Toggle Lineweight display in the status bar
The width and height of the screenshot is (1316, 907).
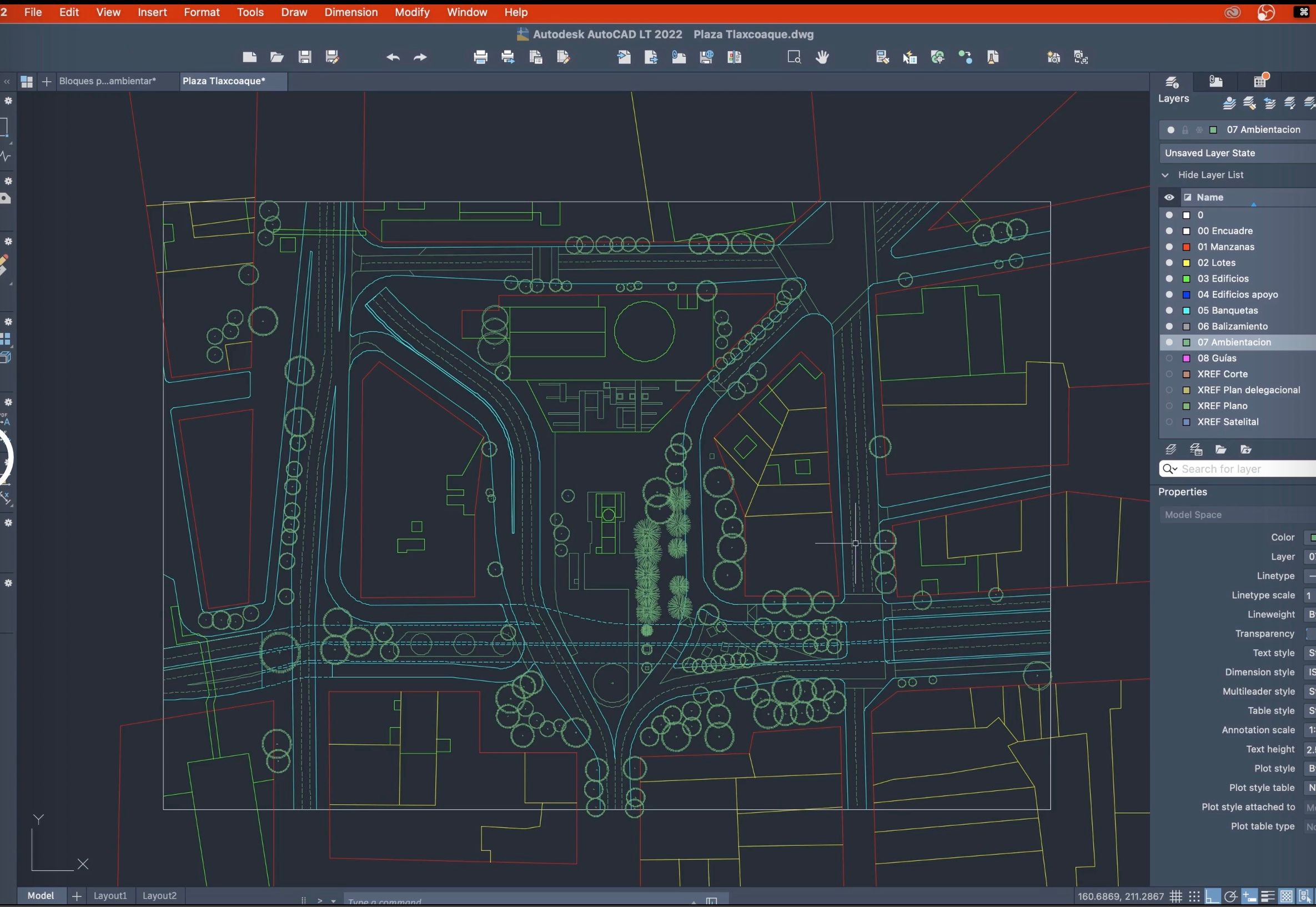click(1268, 896)
